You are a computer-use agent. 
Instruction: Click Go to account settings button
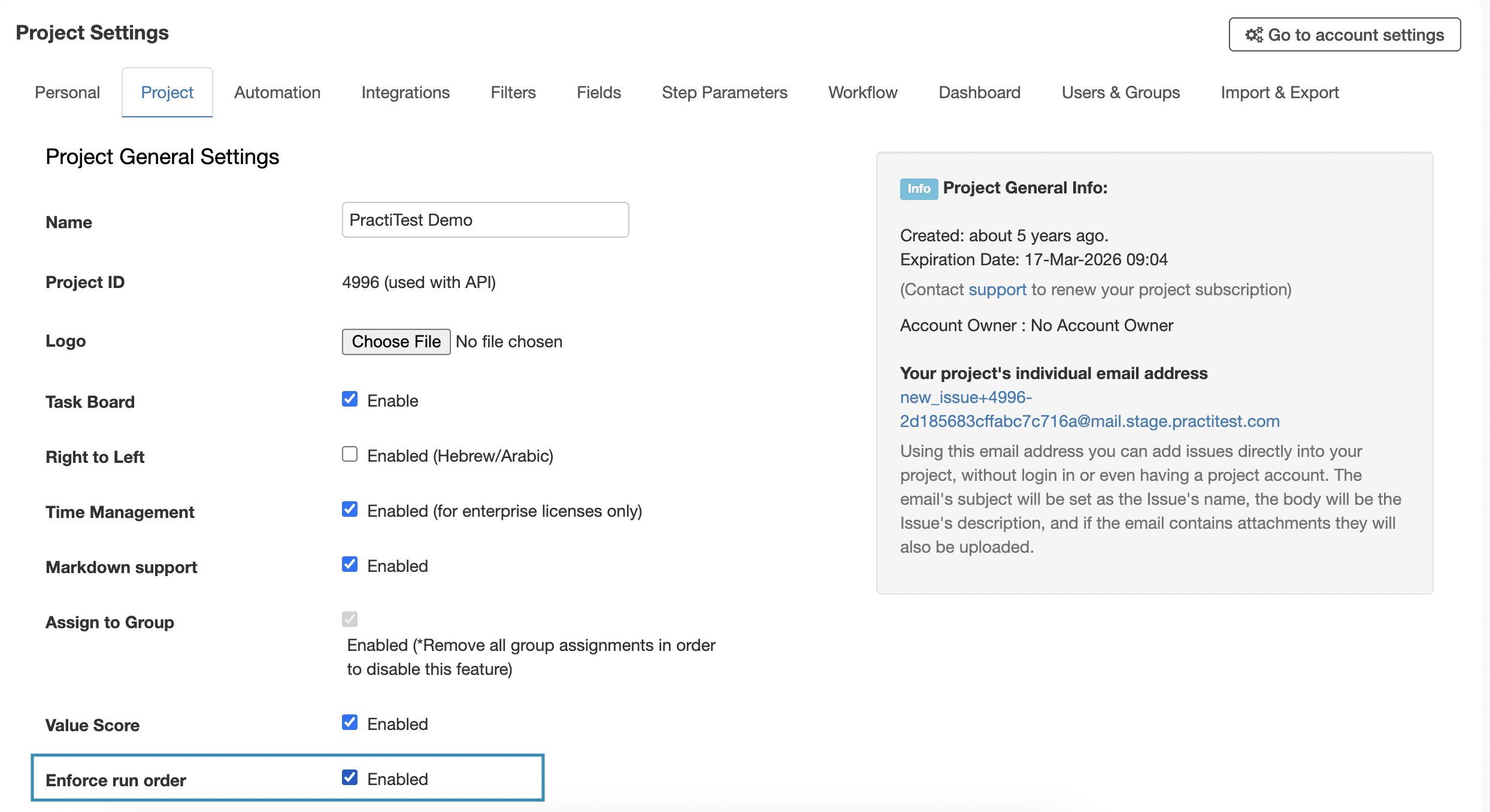[1344, 35]
